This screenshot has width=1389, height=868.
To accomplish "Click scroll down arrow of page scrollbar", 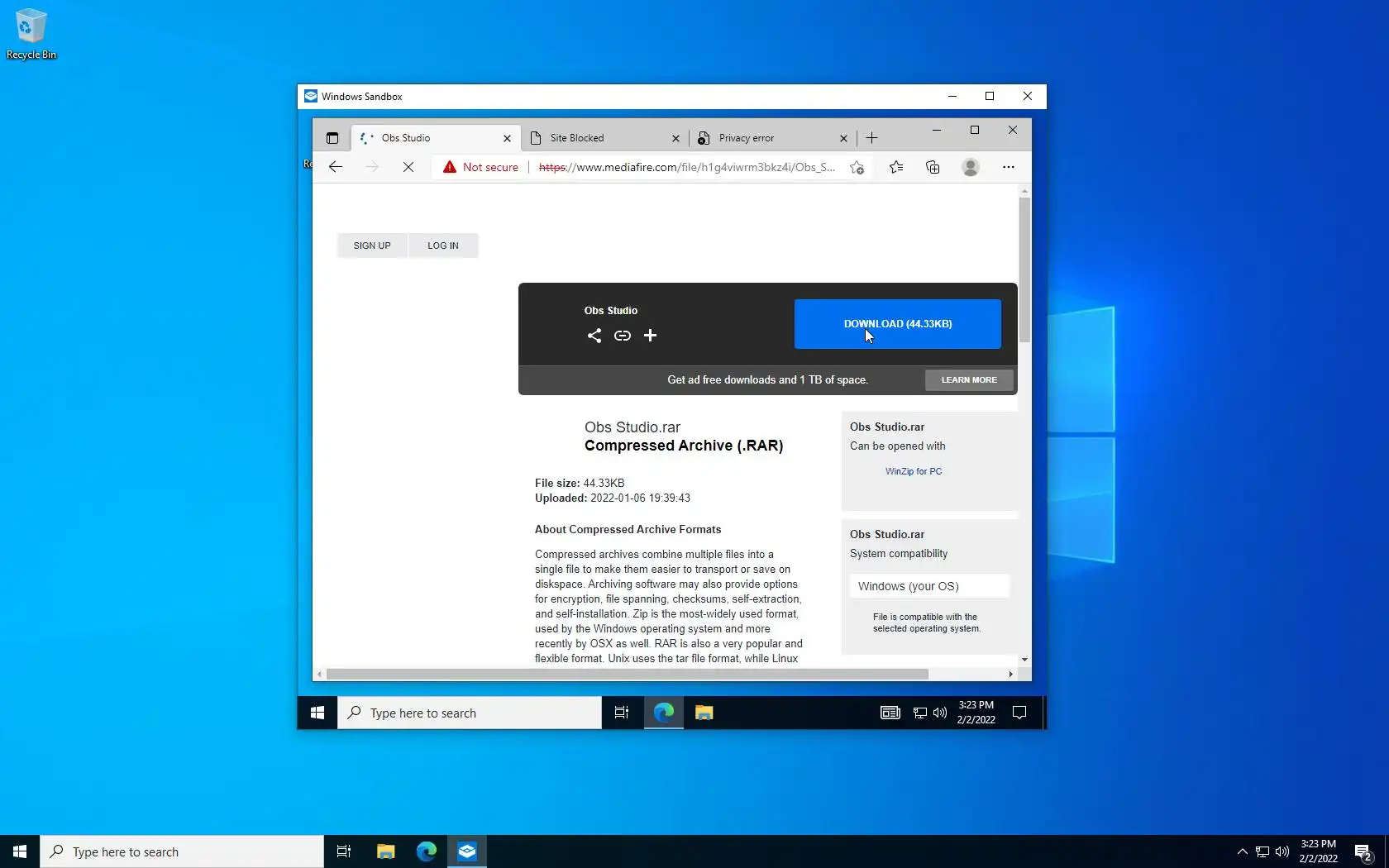I will point(1024,660).
